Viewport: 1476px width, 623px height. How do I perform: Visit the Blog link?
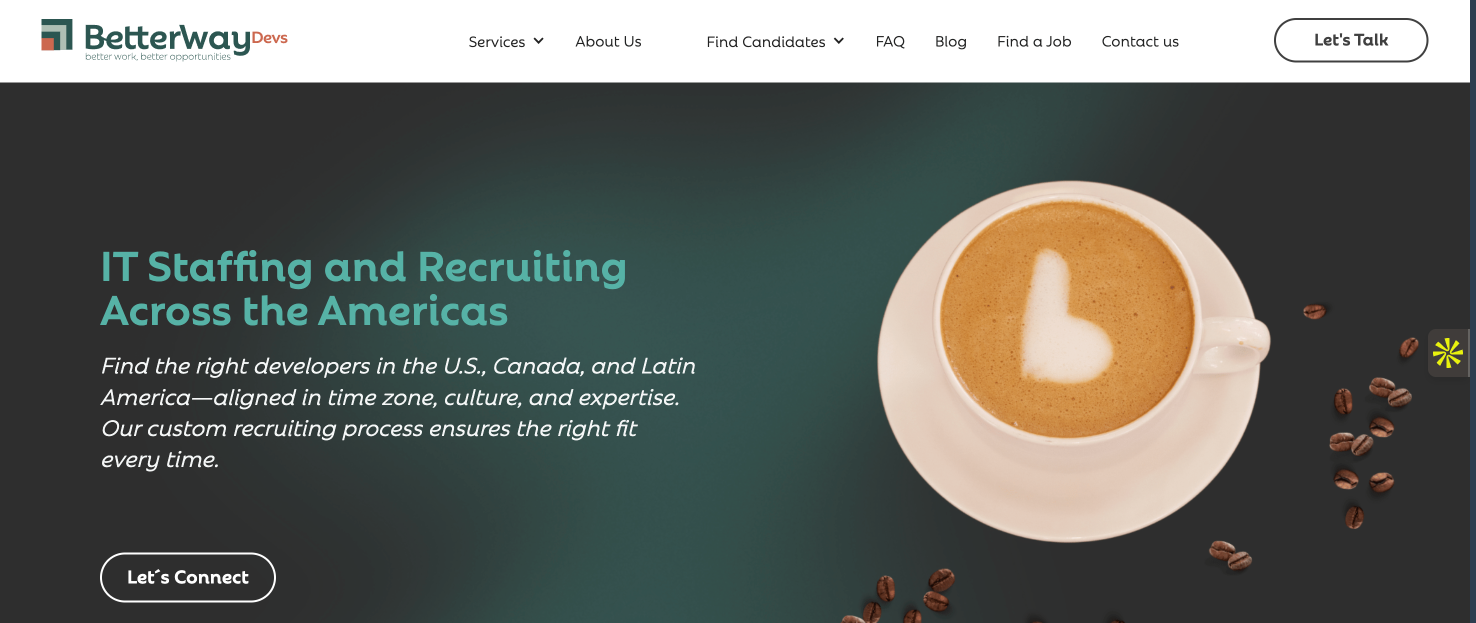[951, 42]
